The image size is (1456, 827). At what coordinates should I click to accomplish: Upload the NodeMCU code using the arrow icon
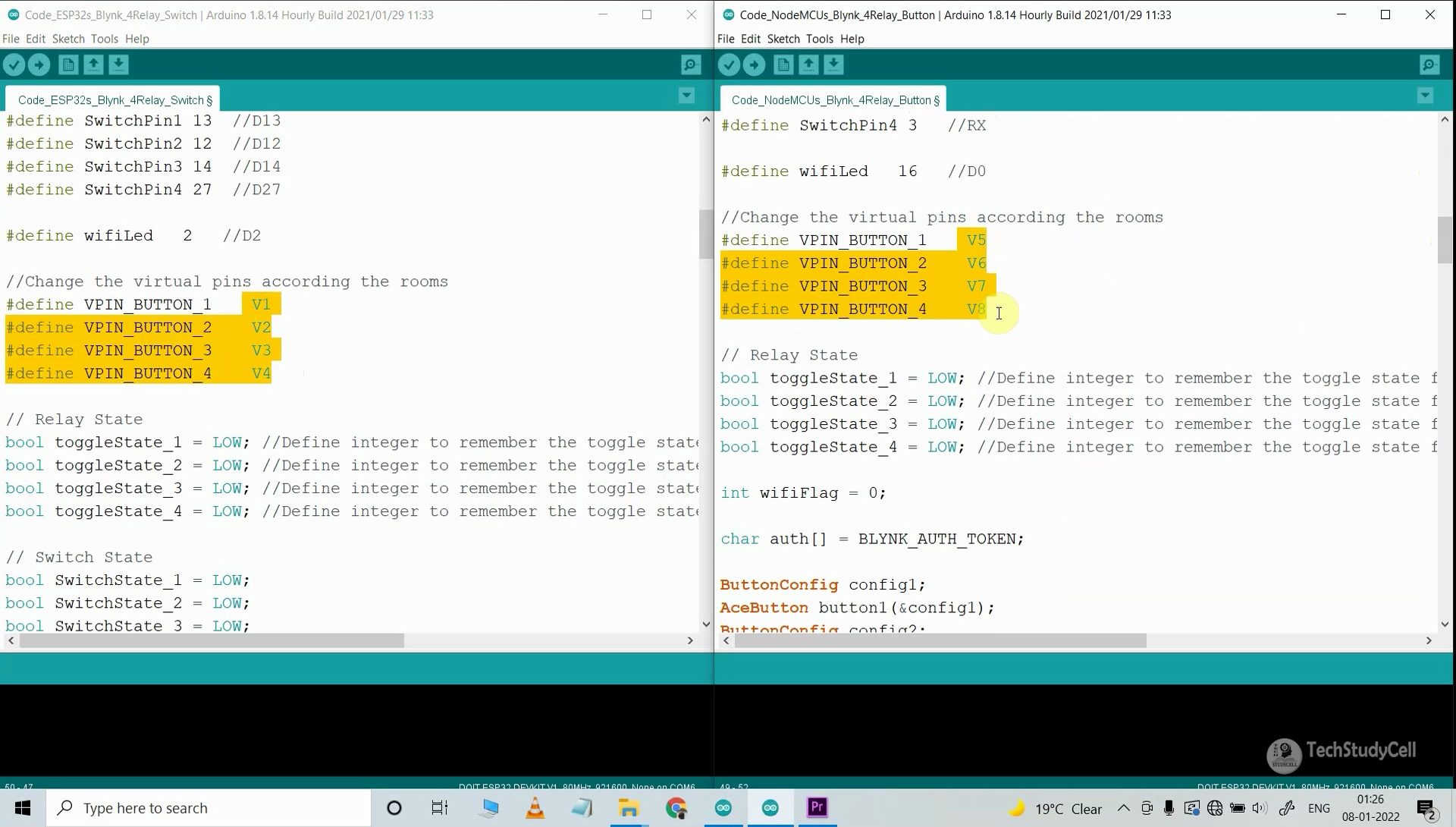coord(755,64)
